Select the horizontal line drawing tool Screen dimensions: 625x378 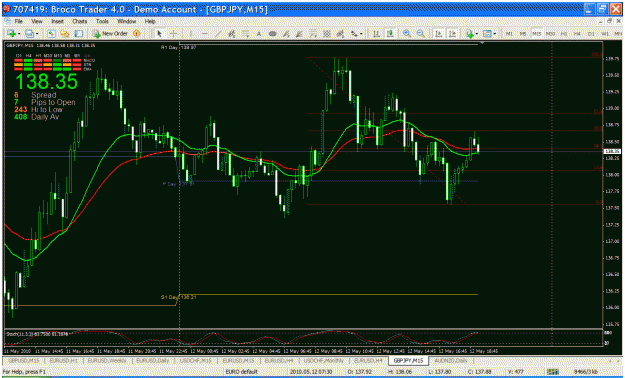tap(204, 34)
